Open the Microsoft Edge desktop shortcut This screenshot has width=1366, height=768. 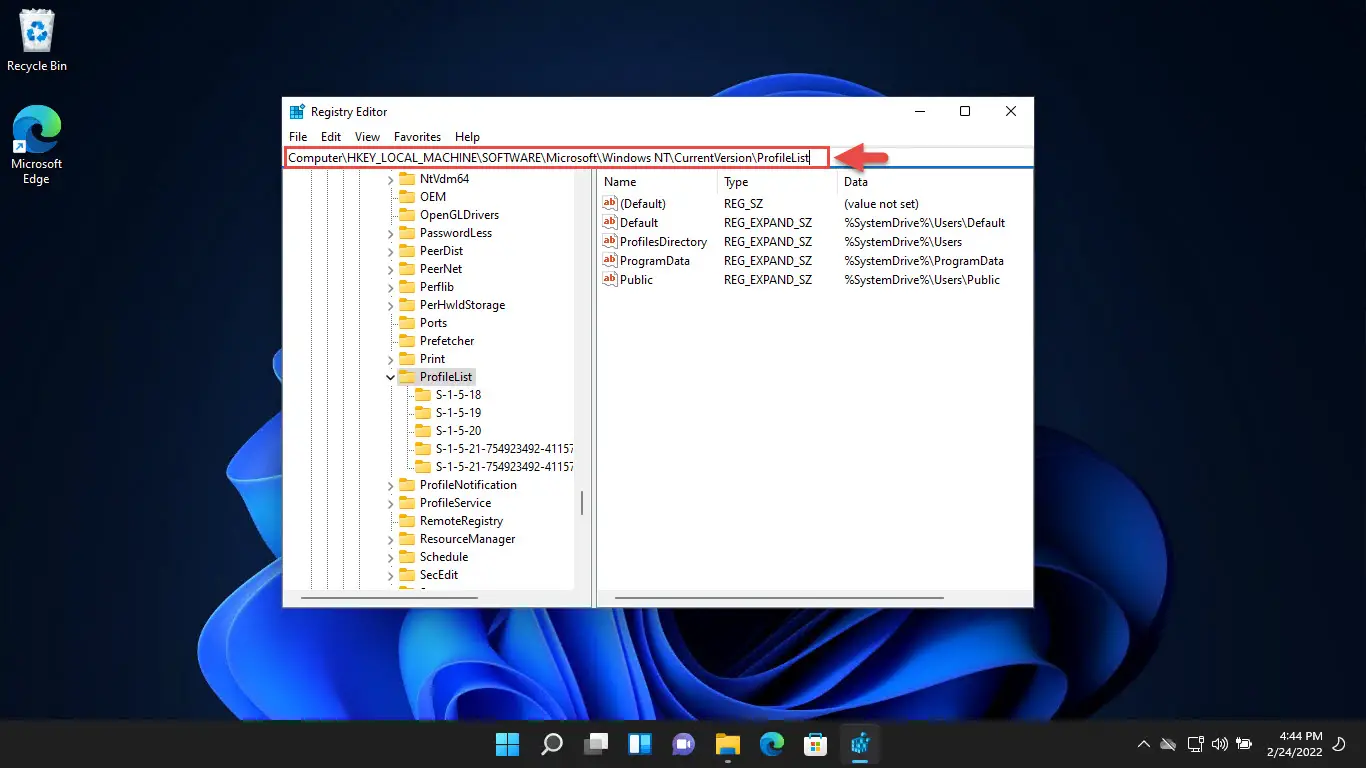(37, 145)
